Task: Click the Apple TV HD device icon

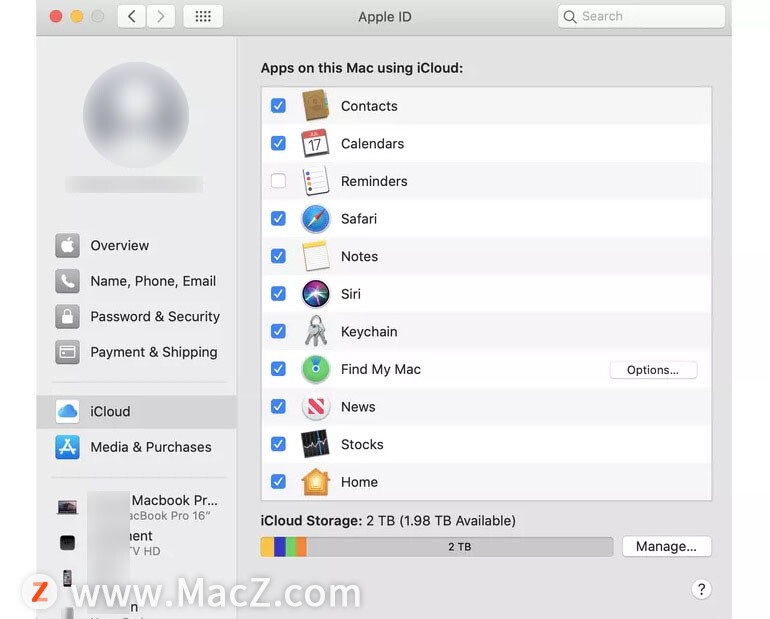Action: point(67,542)
